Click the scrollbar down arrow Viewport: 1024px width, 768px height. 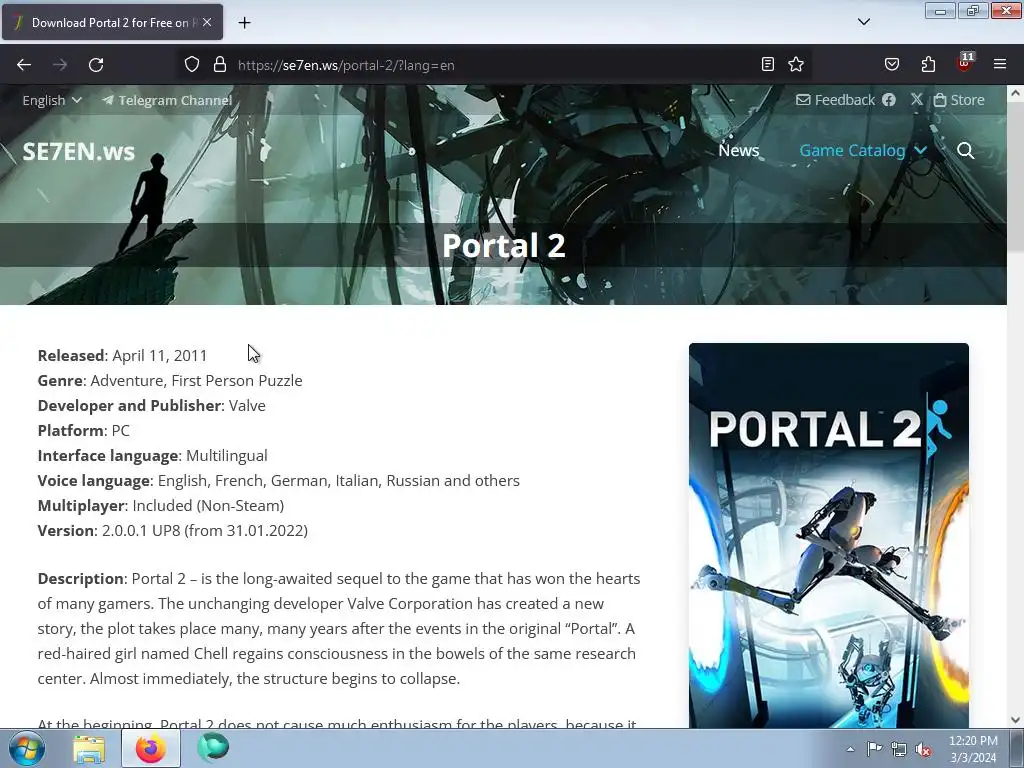click(x=1015, y=720)
